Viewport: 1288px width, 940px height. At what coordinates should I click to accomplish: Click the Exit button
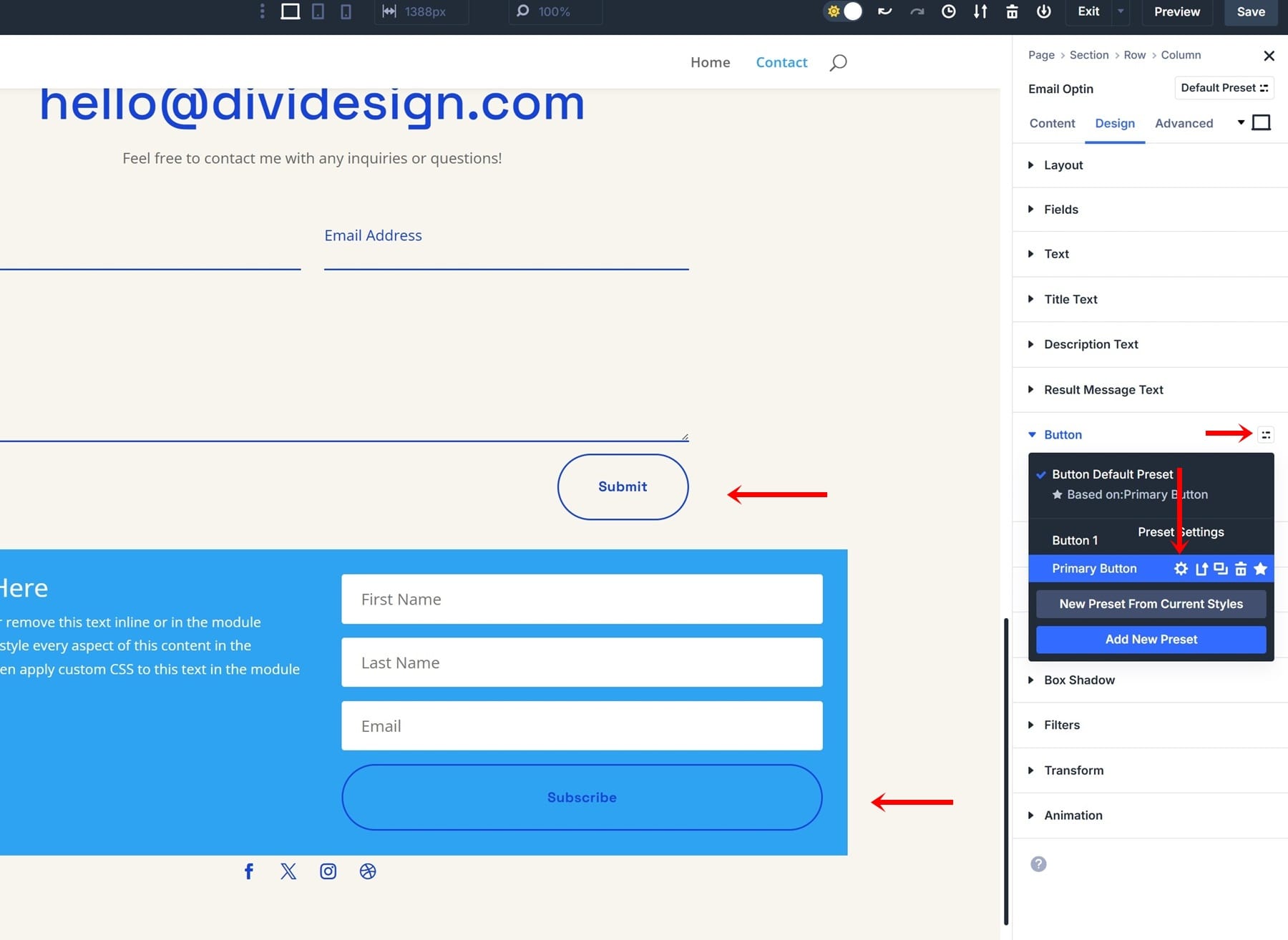1088,11
